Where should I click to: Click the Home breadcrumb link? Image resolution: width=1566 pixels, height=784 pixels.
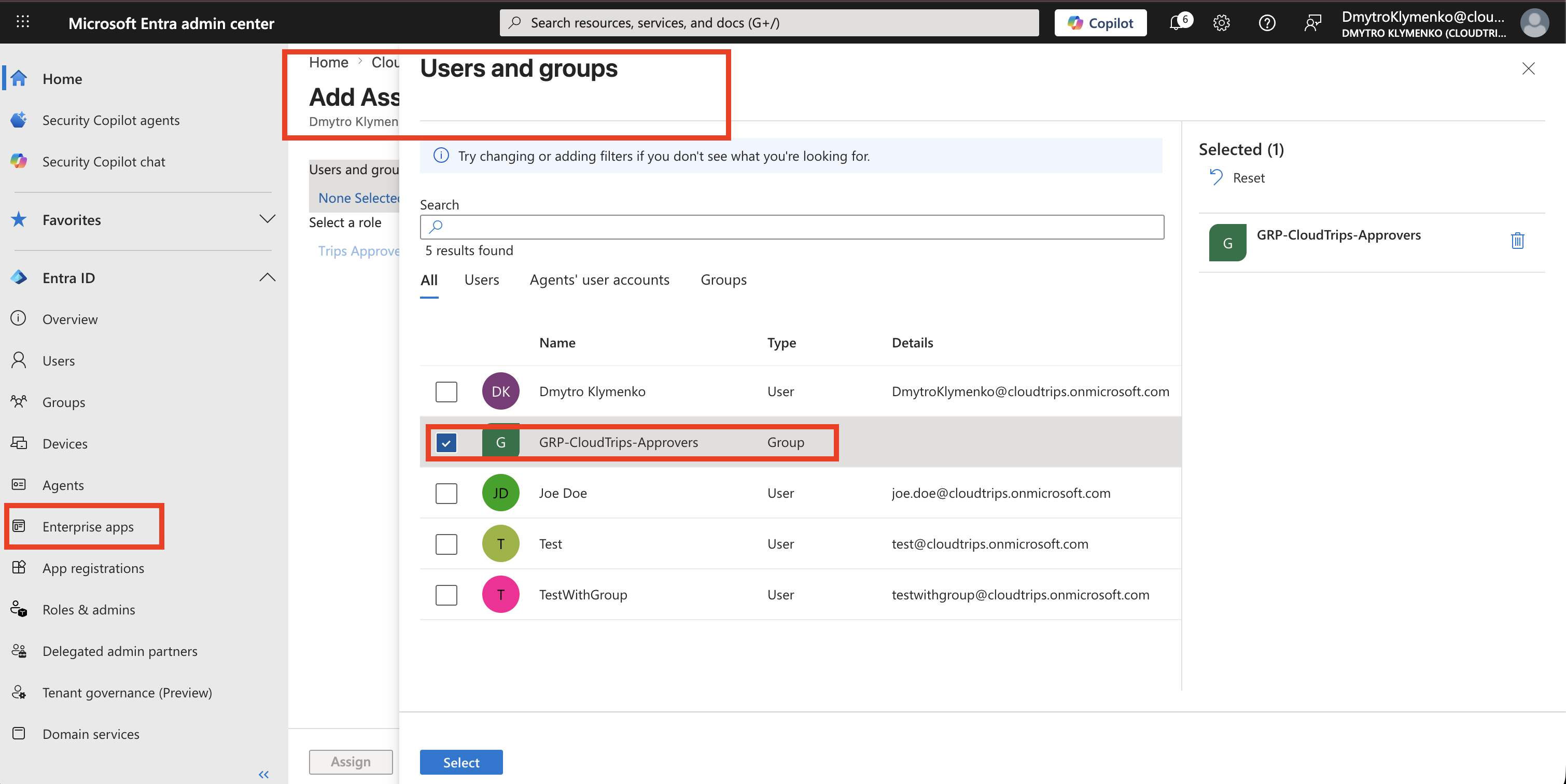pyautogui.click(x=328, y=62)
